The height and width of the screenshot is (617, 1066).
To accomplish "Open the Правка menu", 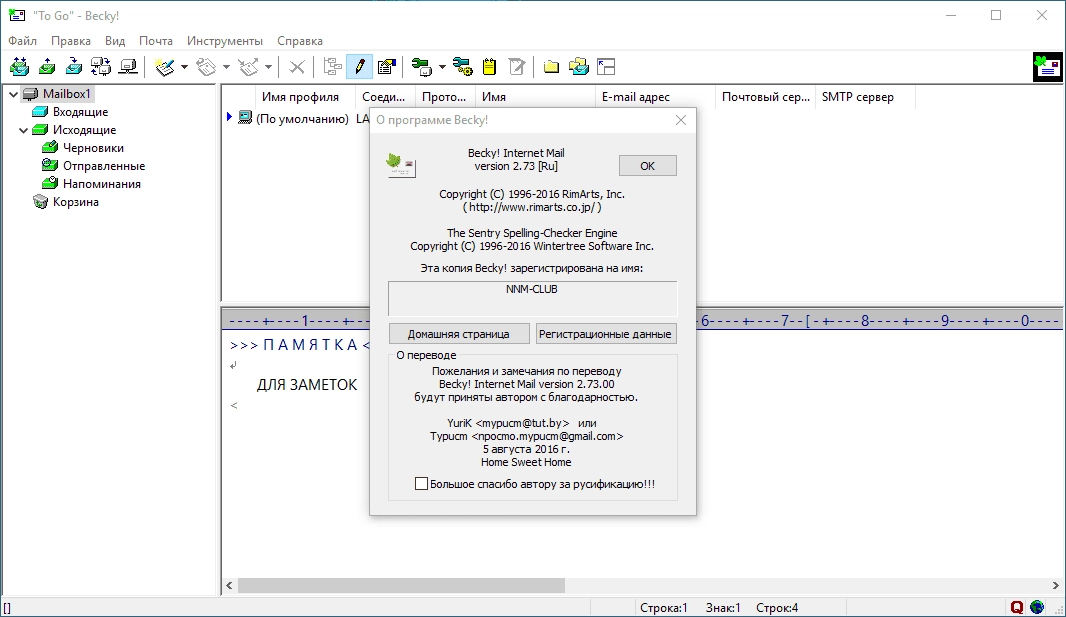I will (71, 41).
